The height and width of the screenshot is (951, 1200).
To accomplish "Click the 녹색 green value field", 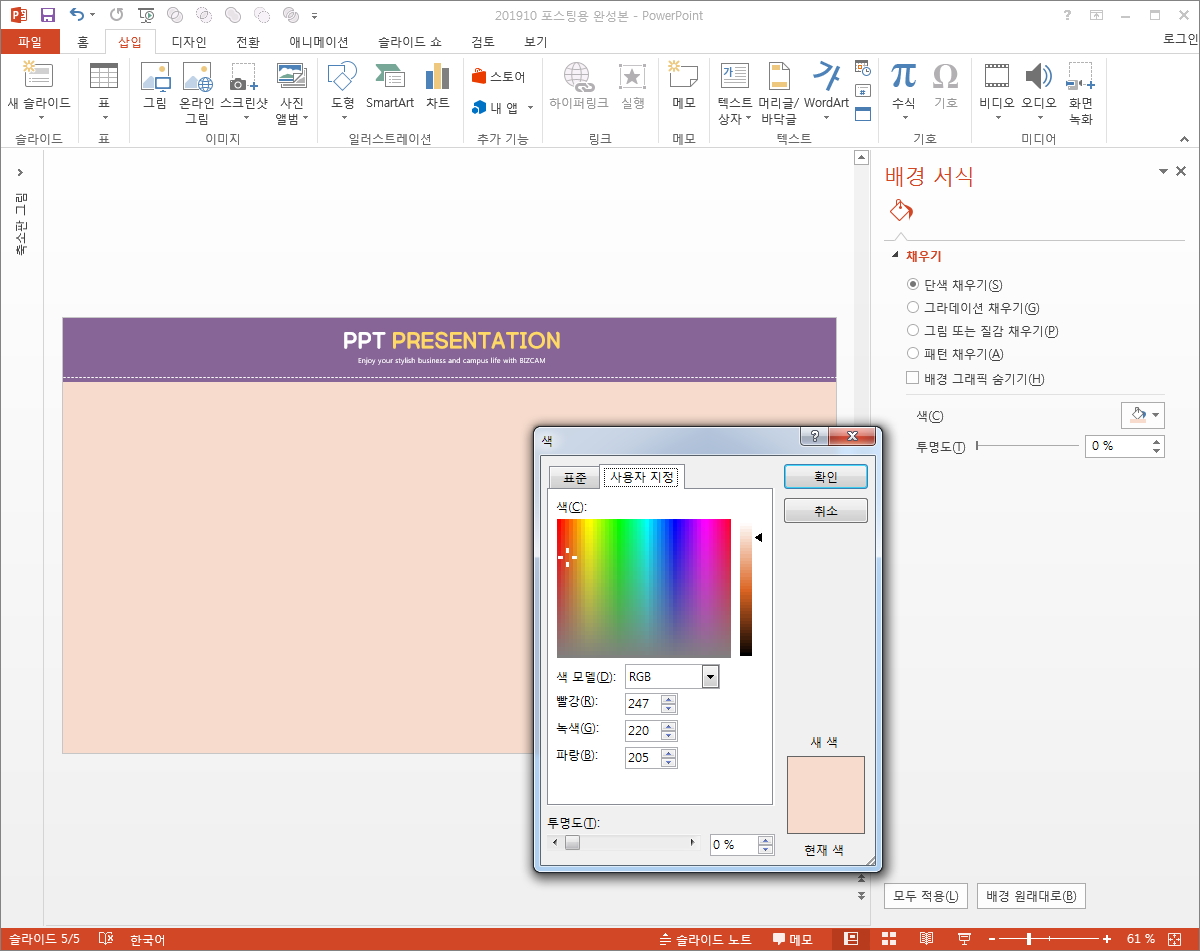I will click(x=643, y=731).
